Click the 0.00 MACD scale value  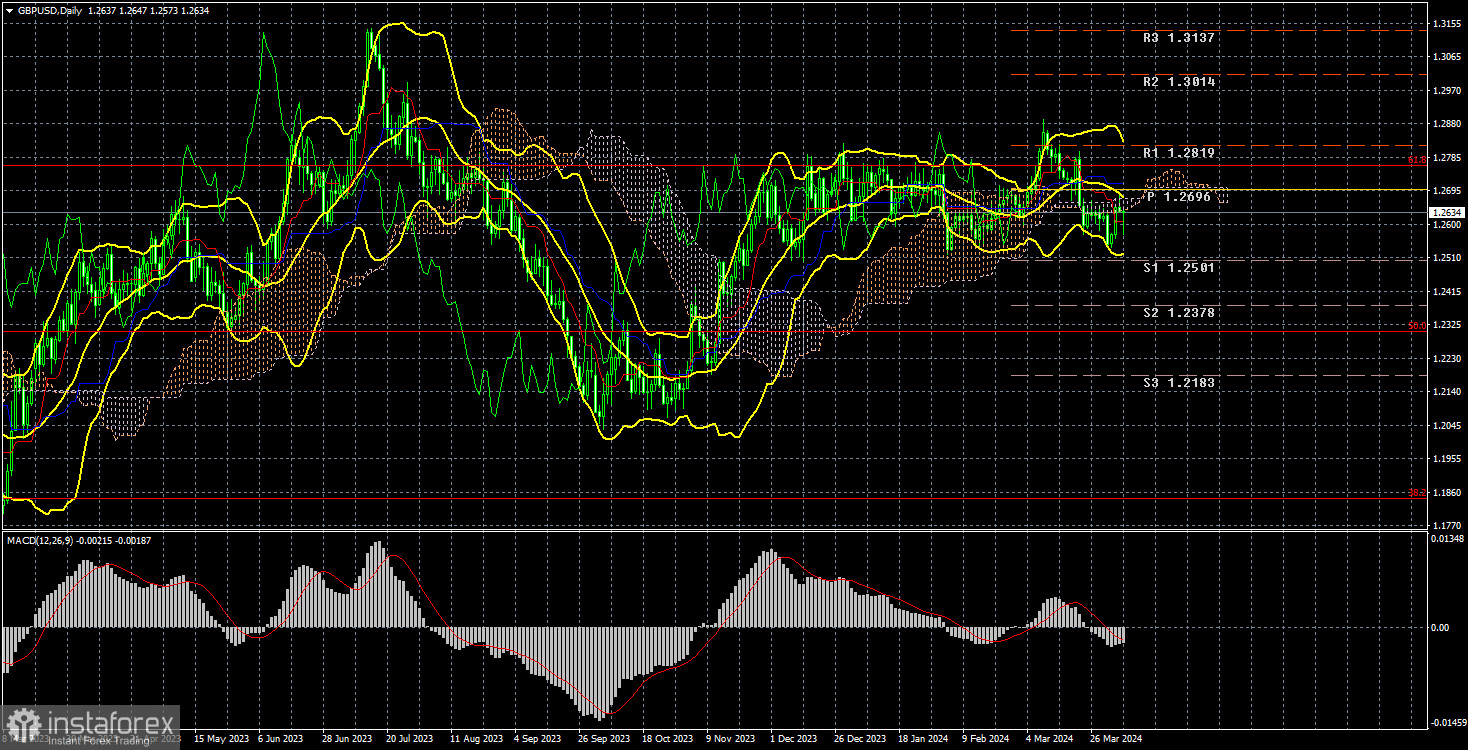pyautogui.click(x=1442, y=628)
